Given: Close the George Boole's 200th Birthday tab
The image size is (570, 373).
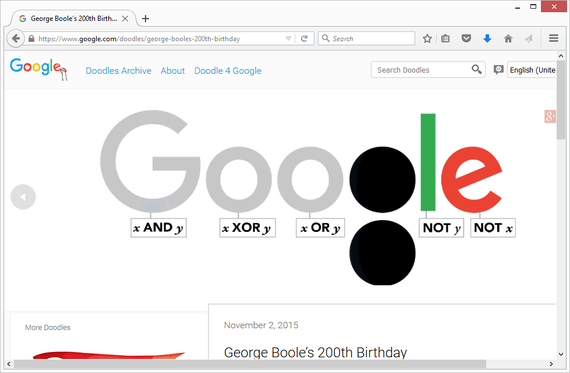Looking at the screenshot, I should pos(125,19).
